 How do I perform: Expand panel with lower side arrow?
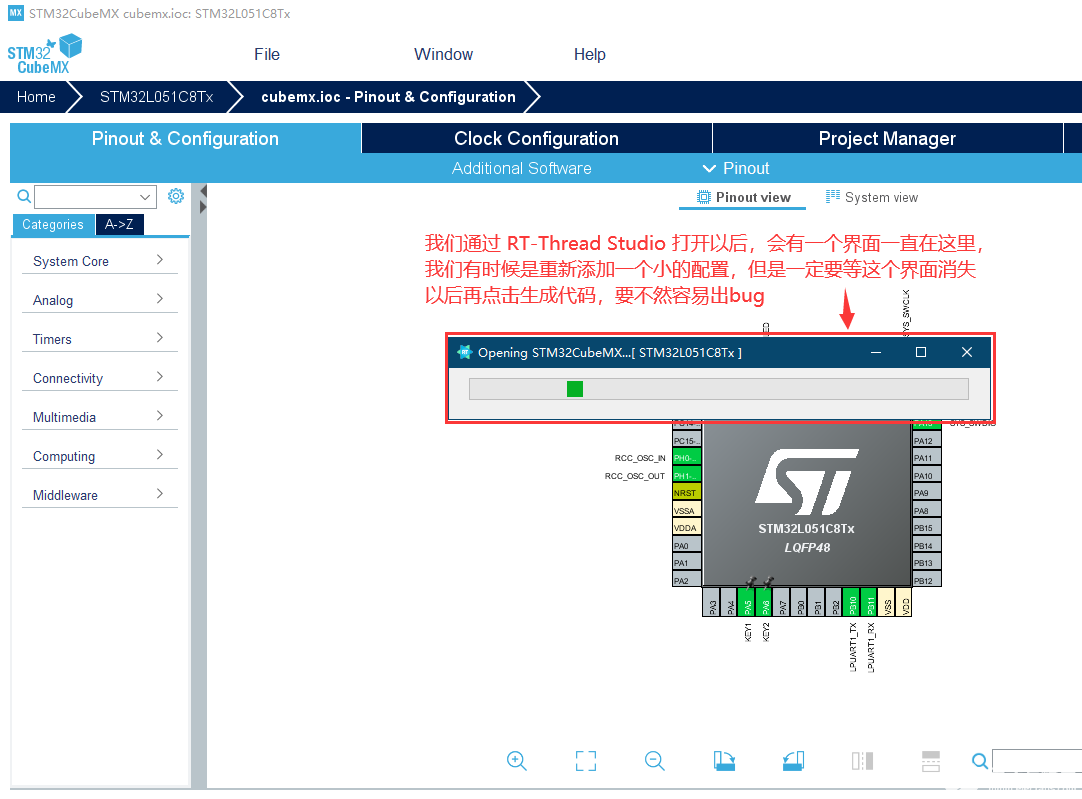[203, 207]
